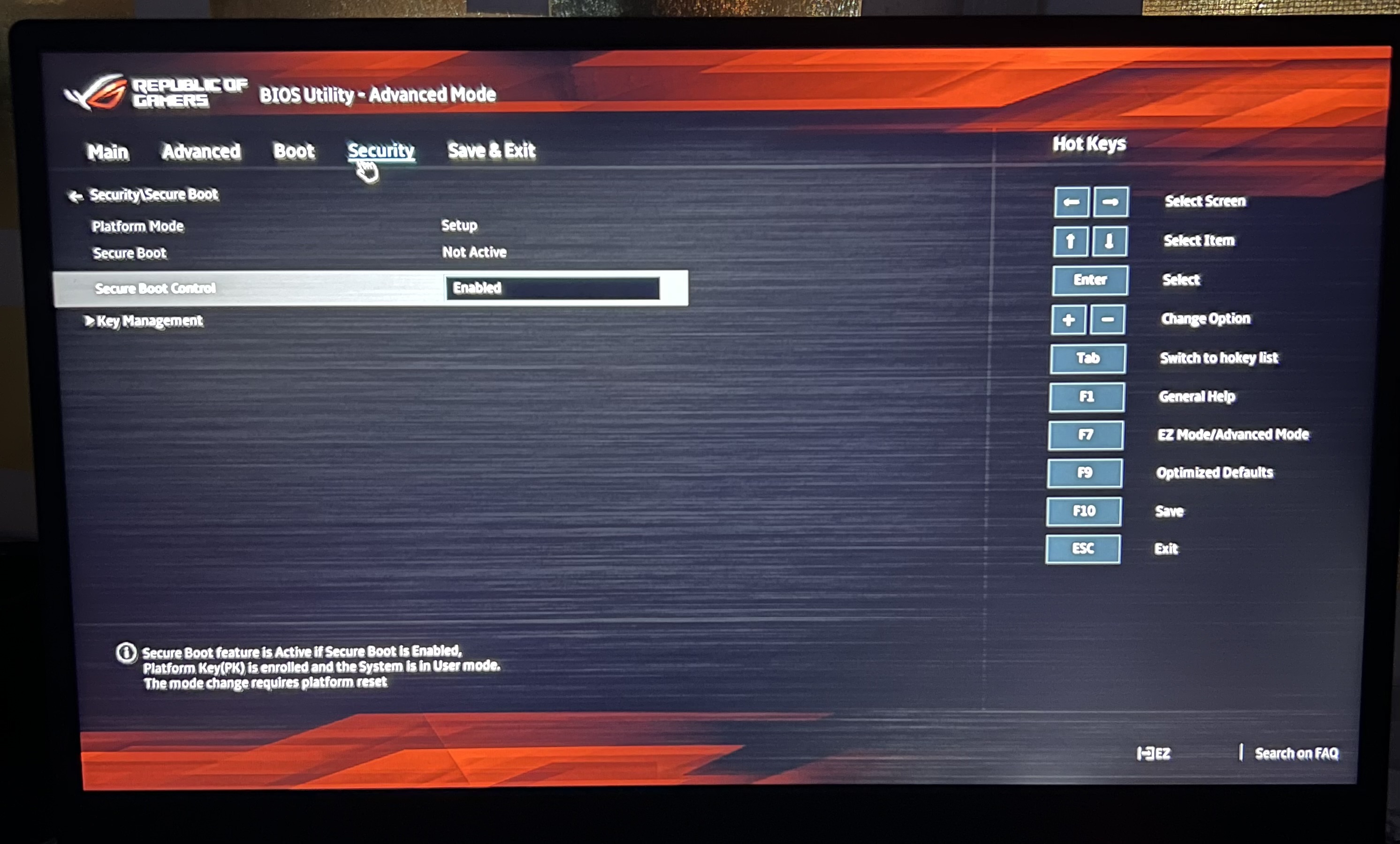1400x844 pixels.
Task: Press F9 to load Optimized Defaults
Action: pos(1086,472)
